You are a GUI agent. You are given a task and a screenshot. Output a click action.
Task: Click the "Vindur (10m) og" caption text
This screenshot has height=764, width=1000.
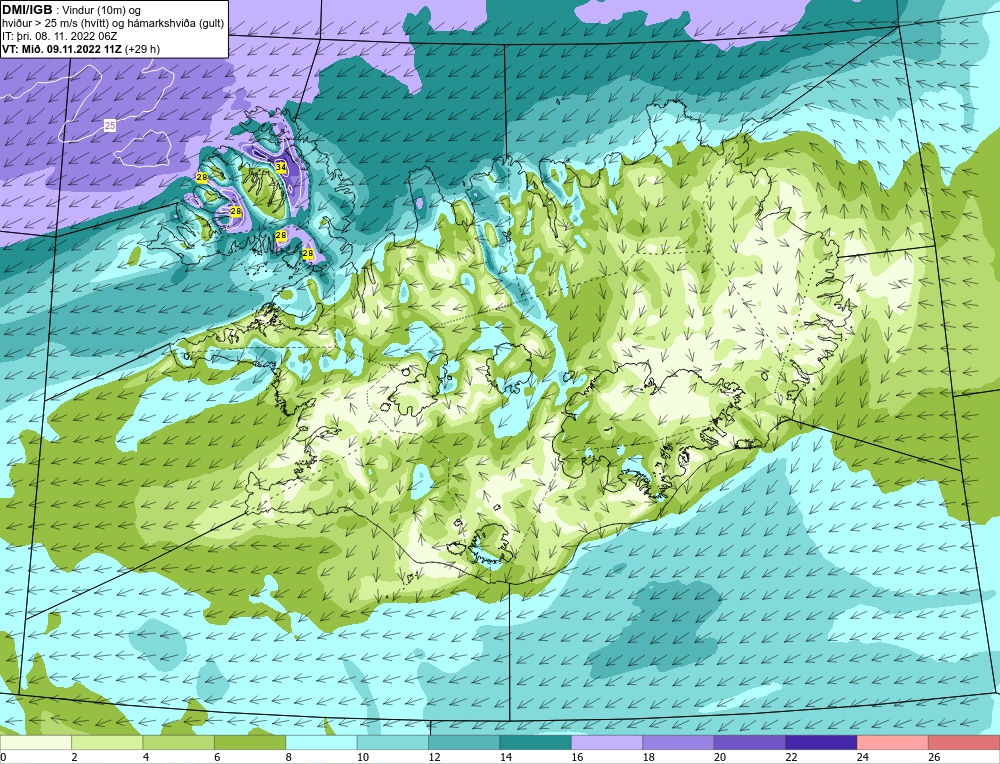(99, 10)
